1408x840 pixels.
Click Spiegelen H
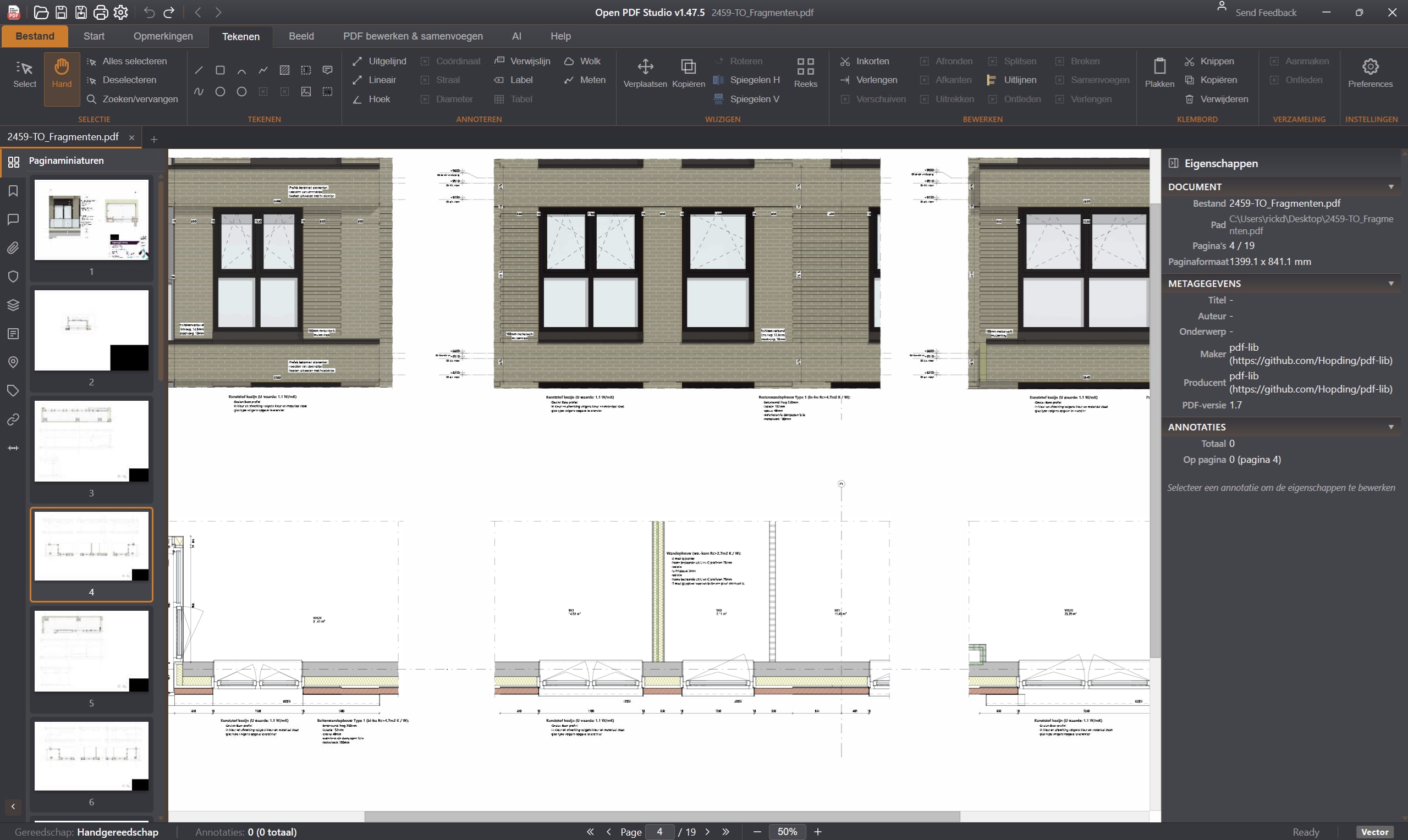point(746,80)
